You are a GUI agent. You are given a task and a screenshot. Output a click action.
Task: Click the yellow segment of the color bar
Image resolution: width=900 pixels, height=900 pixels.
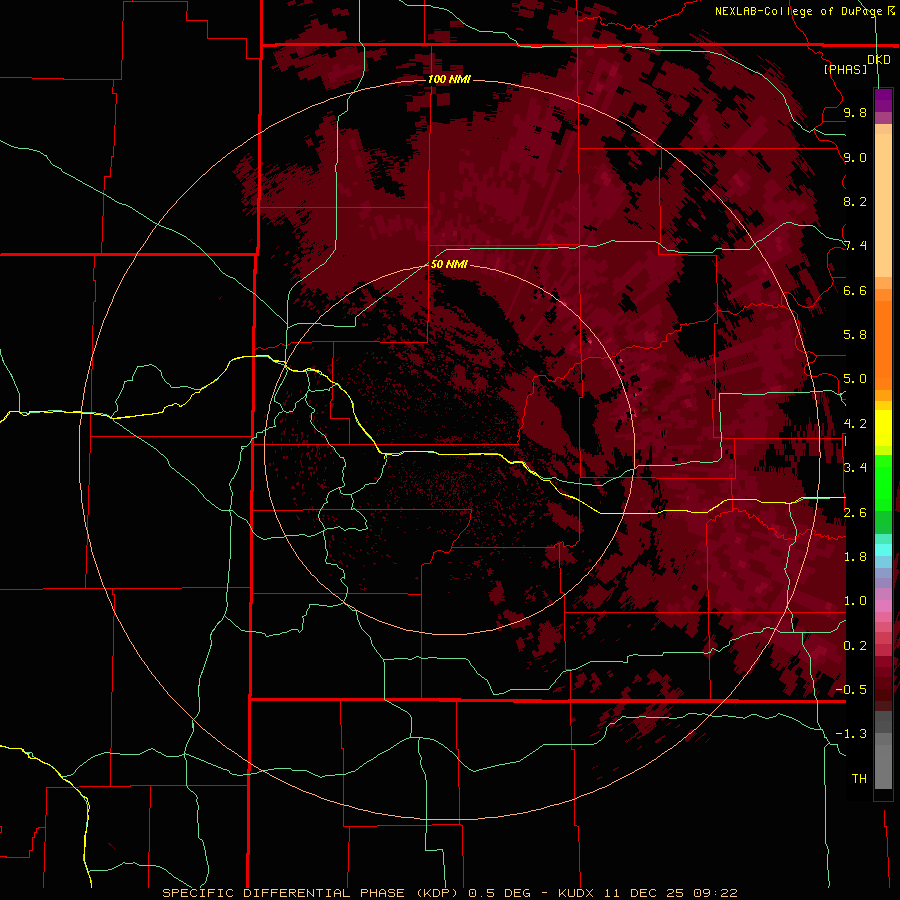click(883, 428)
